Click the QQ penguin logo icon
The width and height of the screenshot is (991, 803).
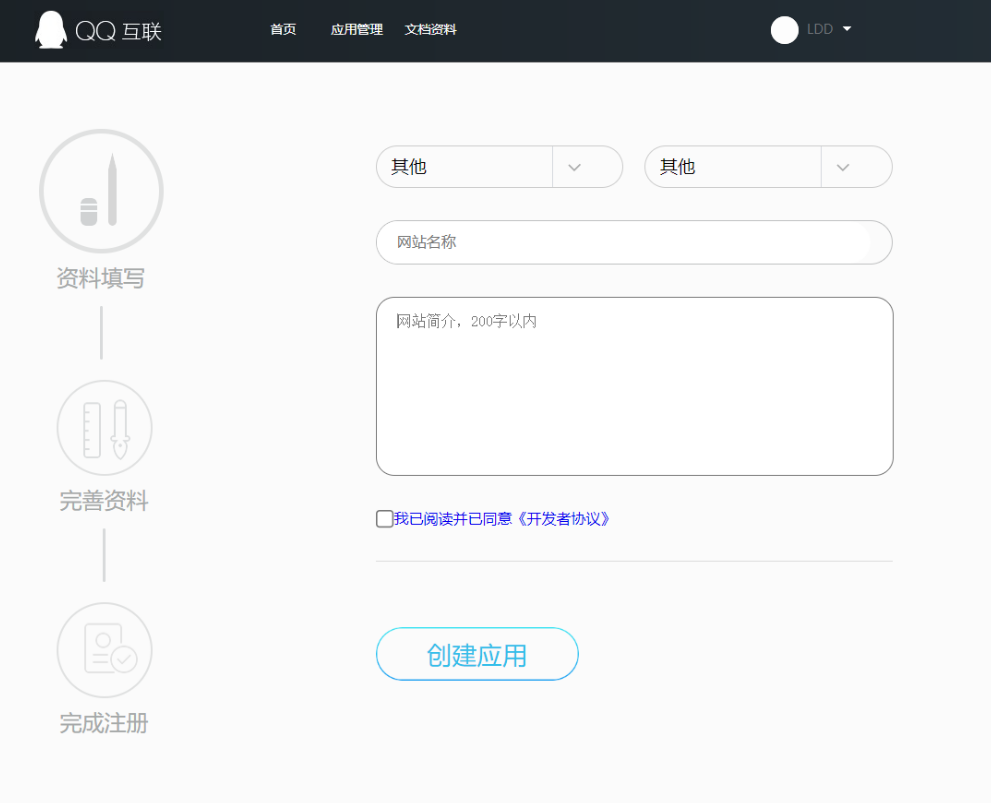click(51, 30)
